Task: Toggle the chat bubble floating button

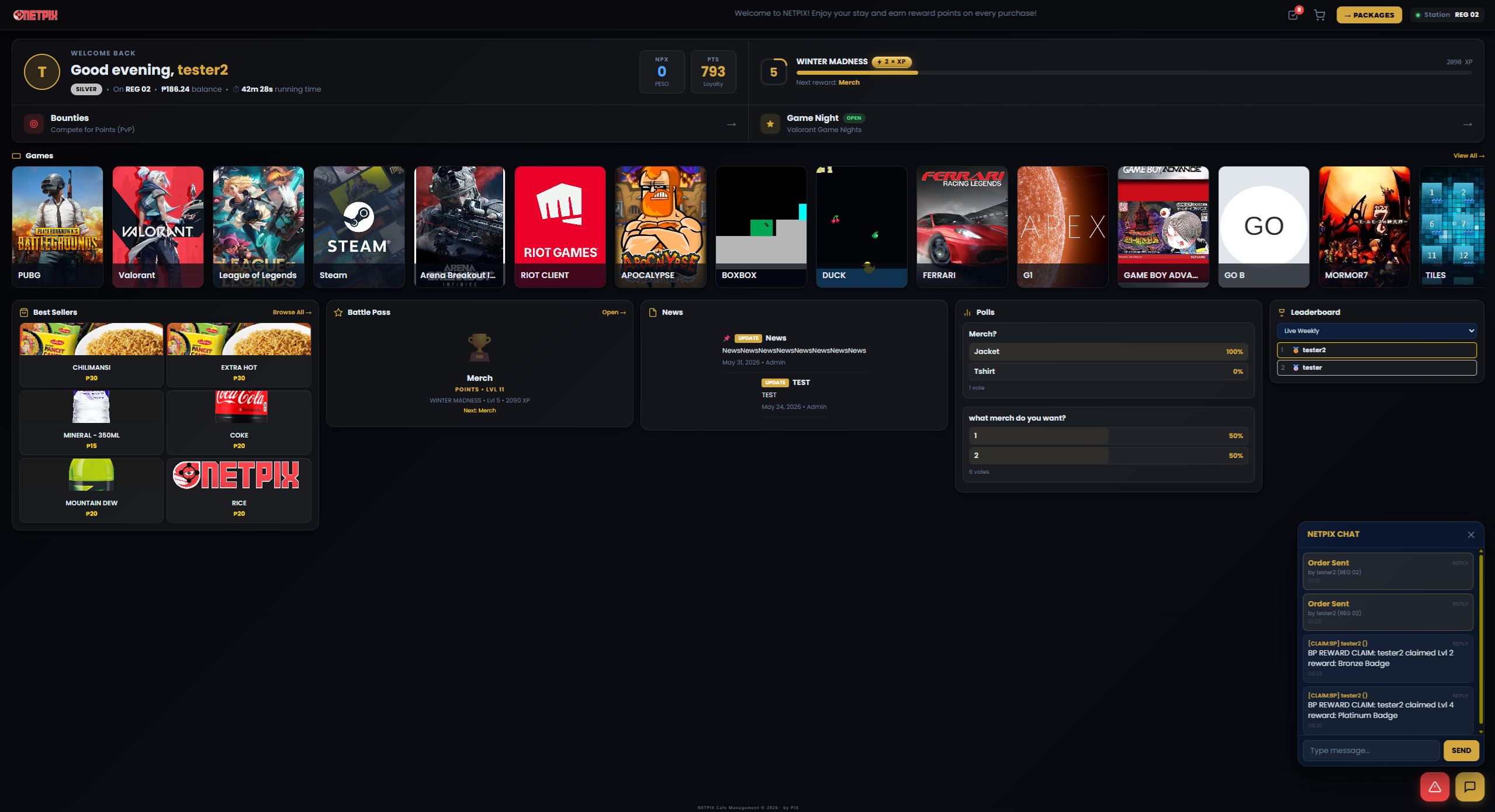Action: pos(1470,787)
